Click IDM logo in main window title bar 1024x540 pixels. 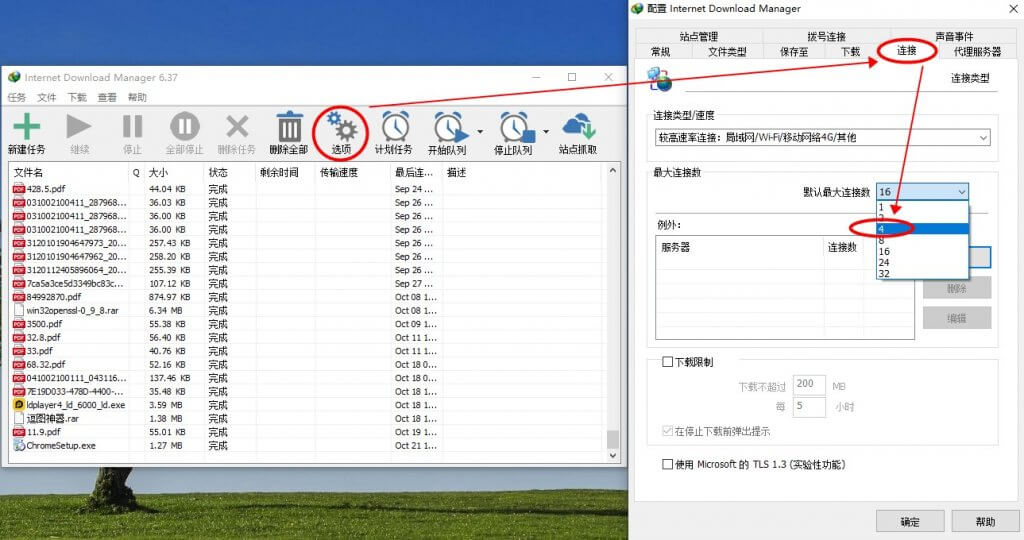point(14,77)
